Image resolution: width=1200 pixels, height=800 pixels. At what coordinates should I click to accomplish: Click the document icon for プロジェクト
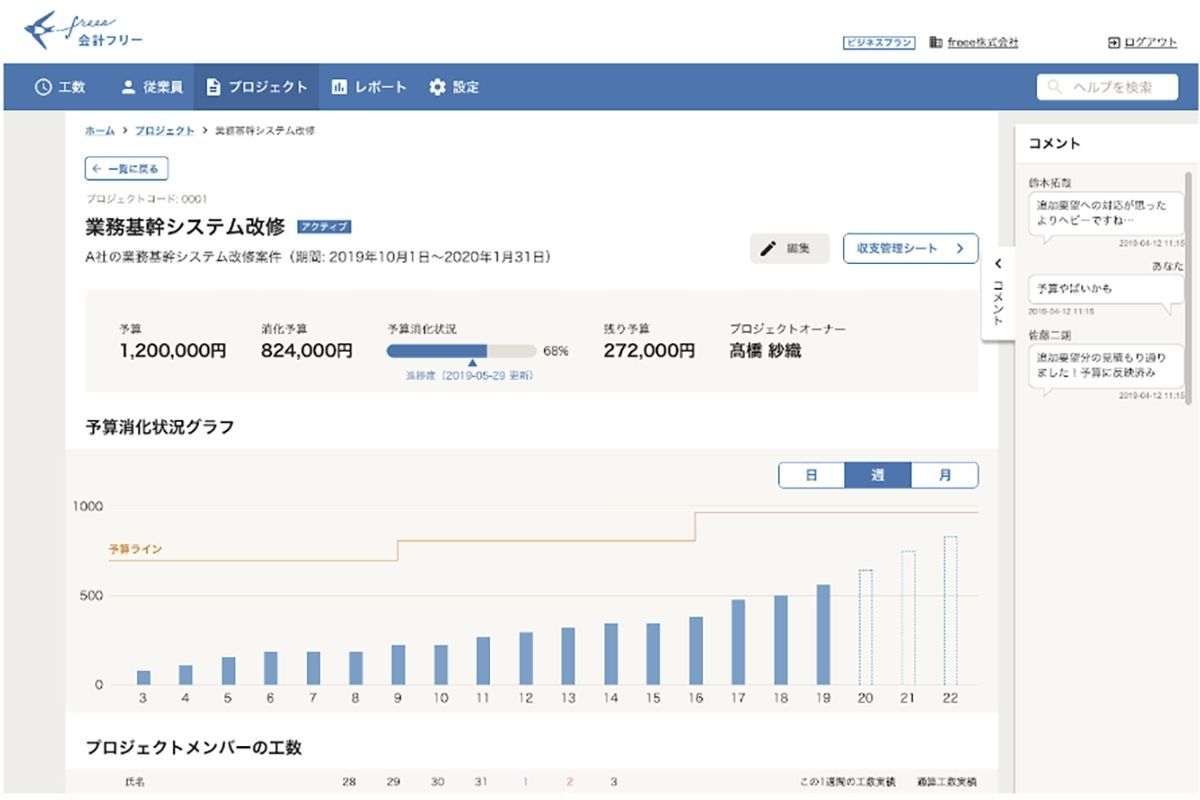(x=213, y=87)
